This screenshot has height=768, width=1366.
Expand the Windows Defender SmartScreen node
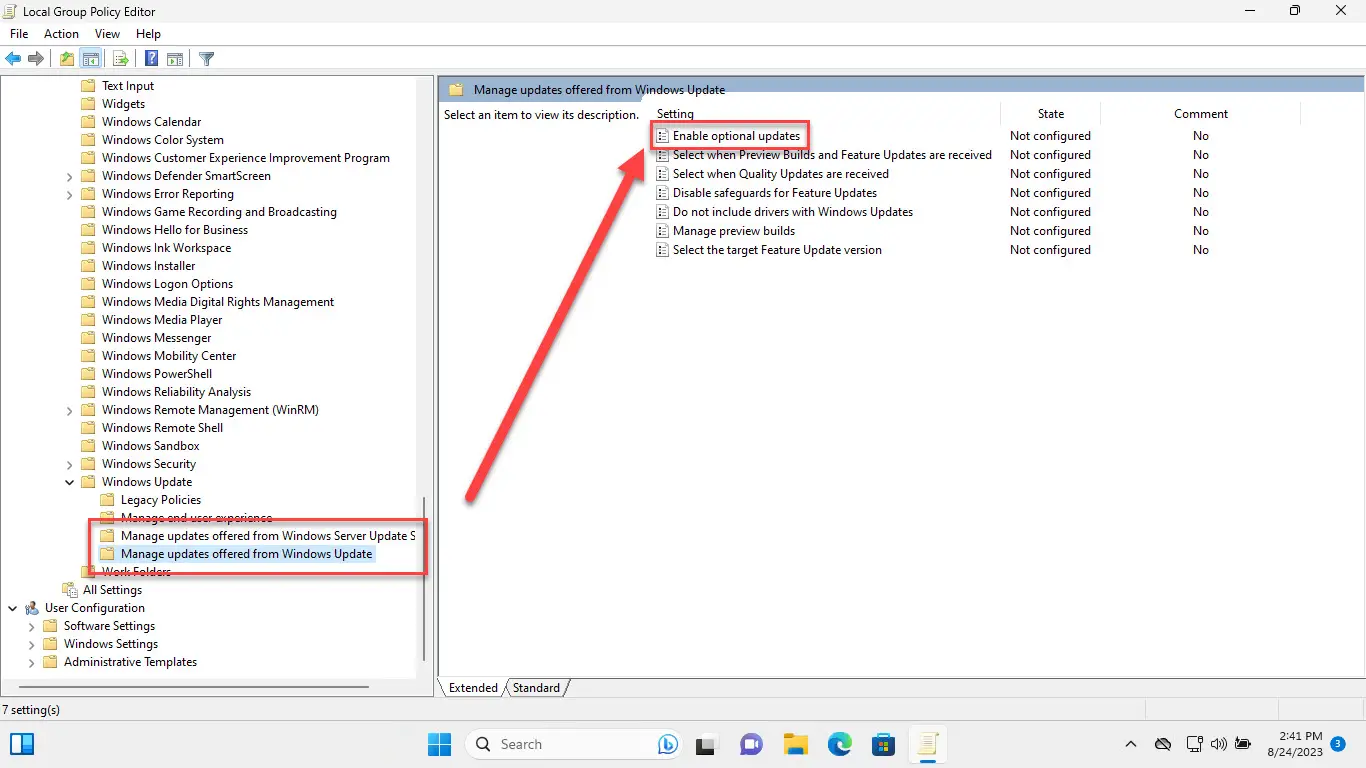tap(69, 176)
